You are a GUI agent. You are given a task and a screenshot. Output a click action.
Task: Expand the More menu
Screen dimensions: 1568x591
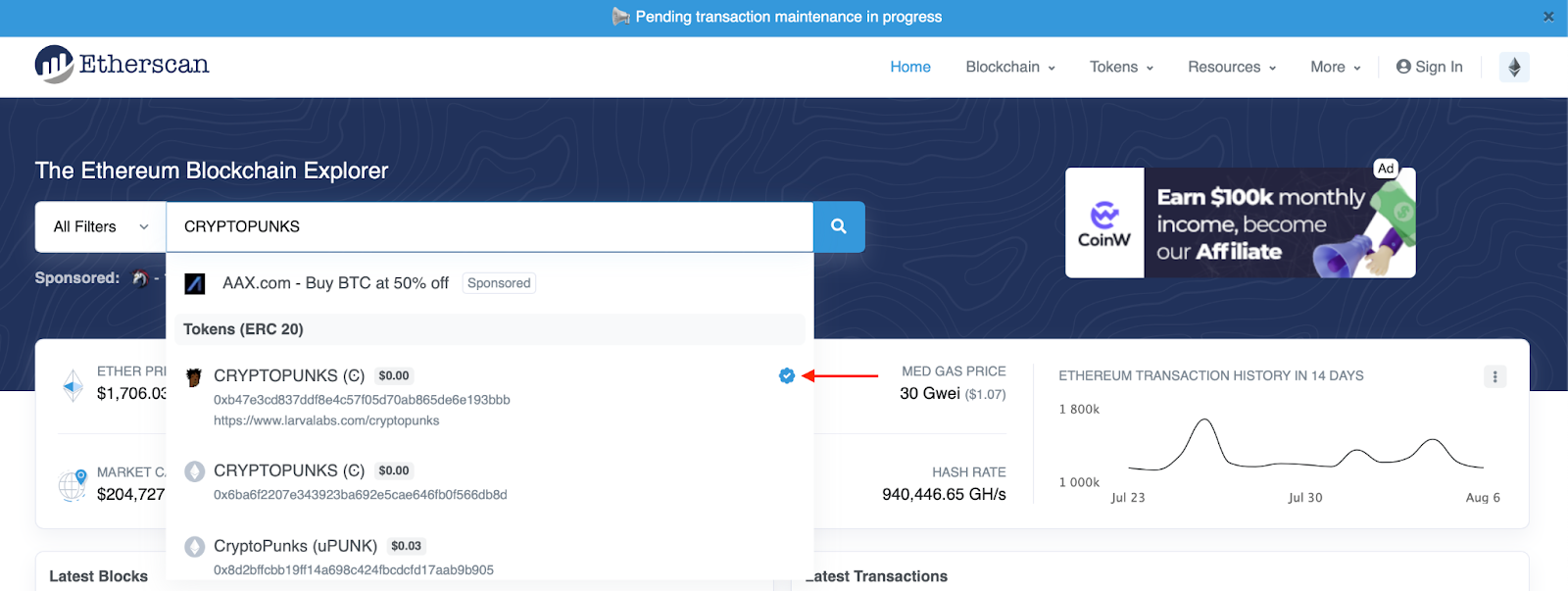pos(1336,67)
